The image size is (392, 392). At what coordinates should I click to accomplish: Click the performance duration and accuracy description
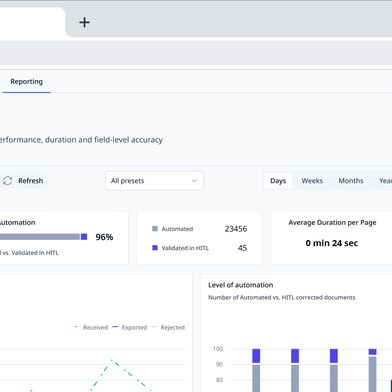tap(81, 140)
